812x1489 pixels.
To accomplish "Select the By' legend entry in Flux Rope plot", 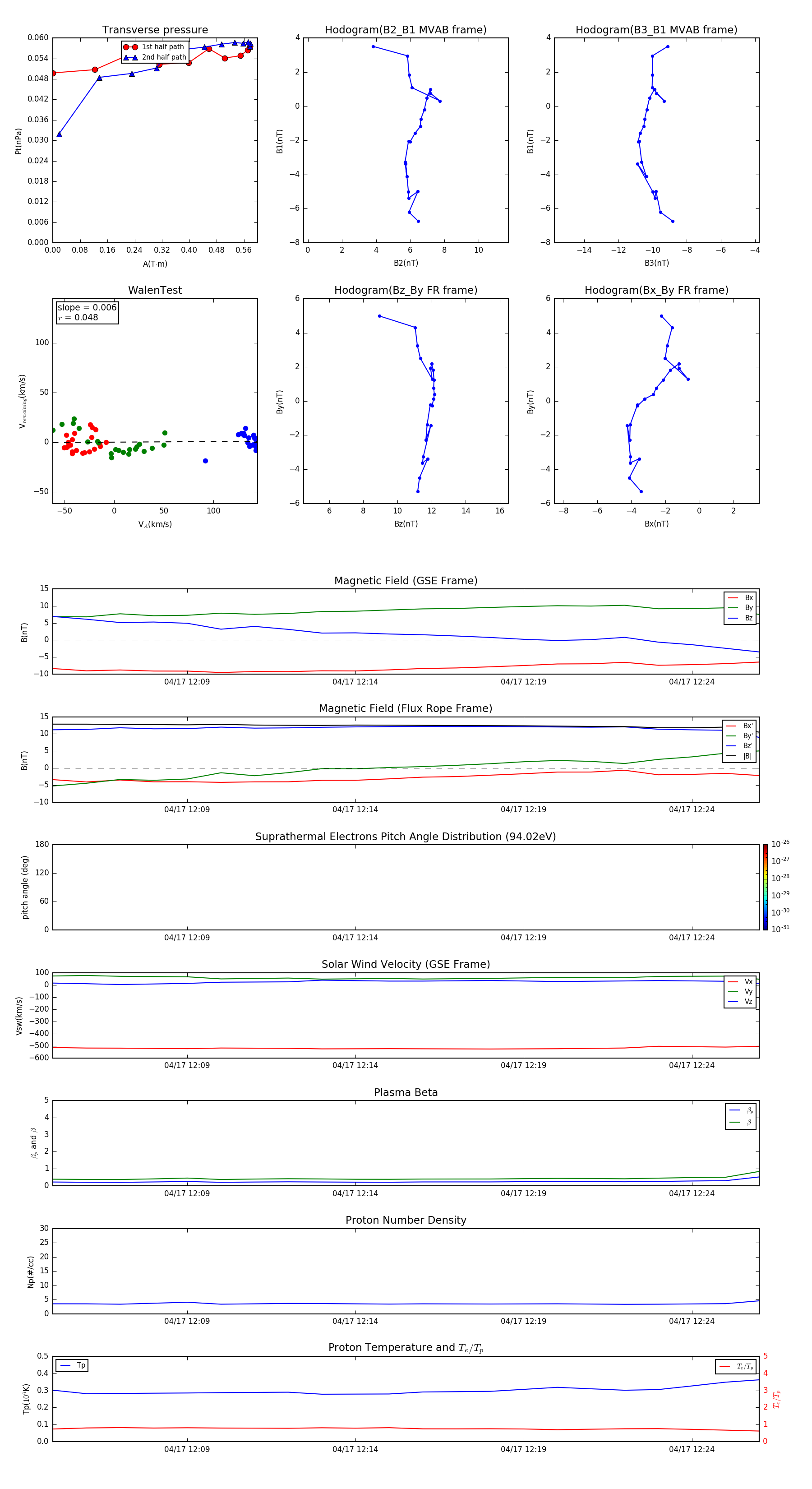I will [x=740, y=736].
